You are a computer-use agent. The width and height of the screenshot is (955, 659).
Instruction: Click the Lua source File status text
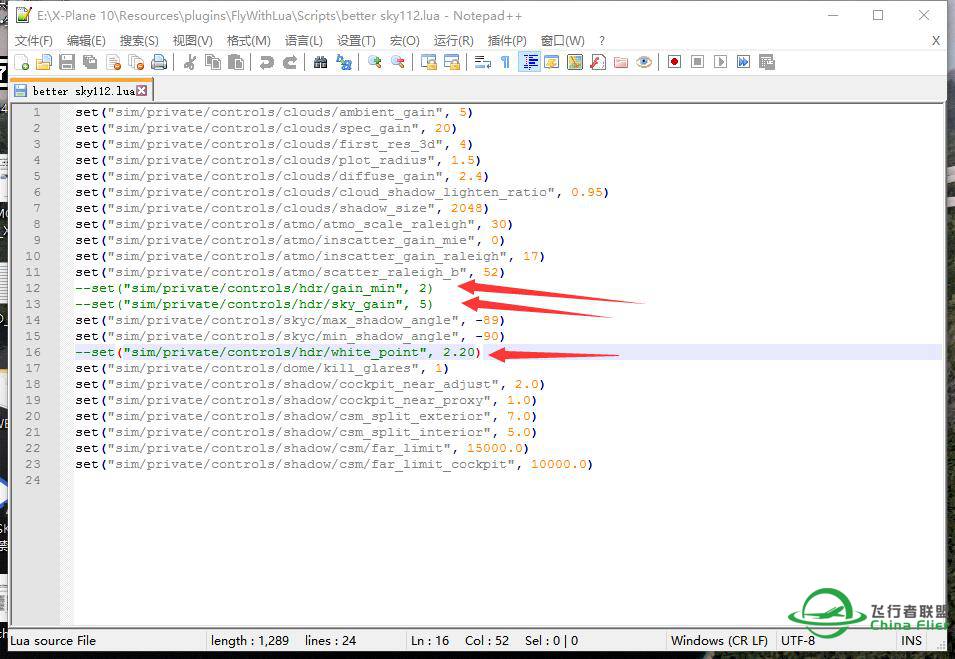53,641
